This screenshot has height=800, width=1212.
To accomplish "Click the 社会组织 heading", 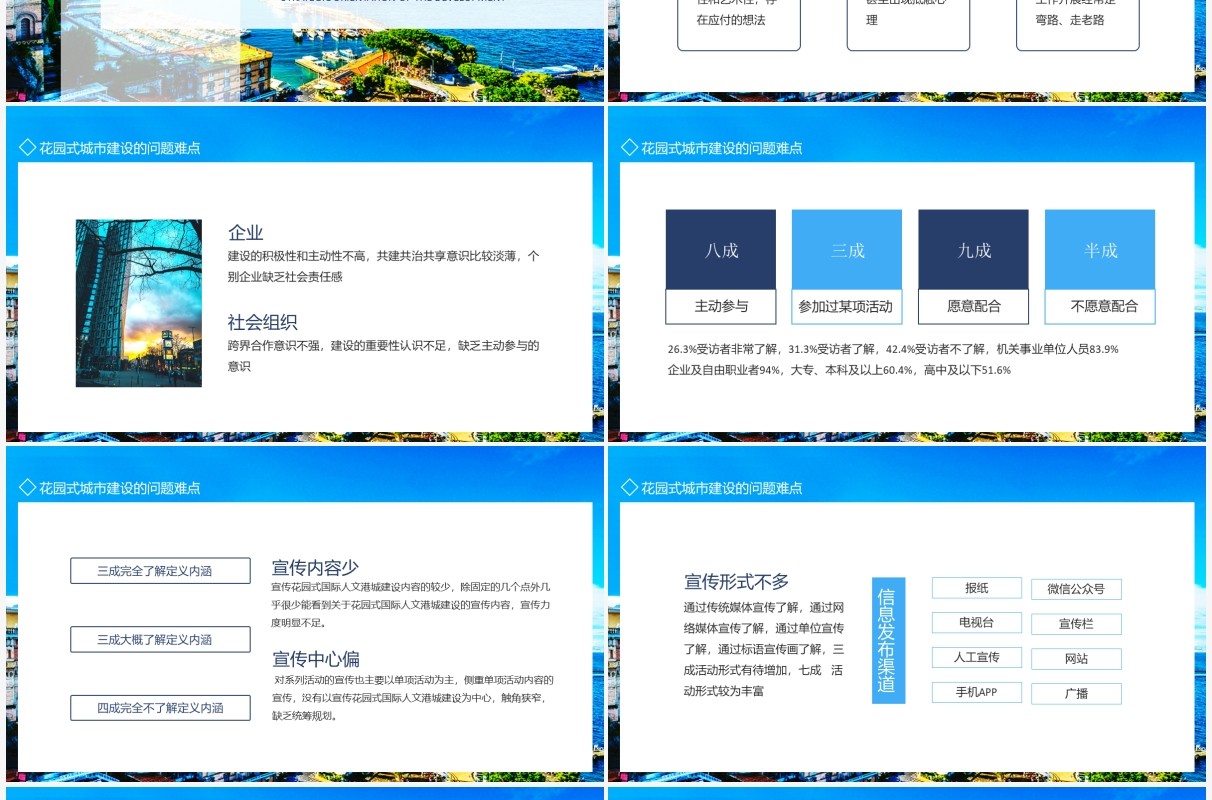I will tap(263, 322).
